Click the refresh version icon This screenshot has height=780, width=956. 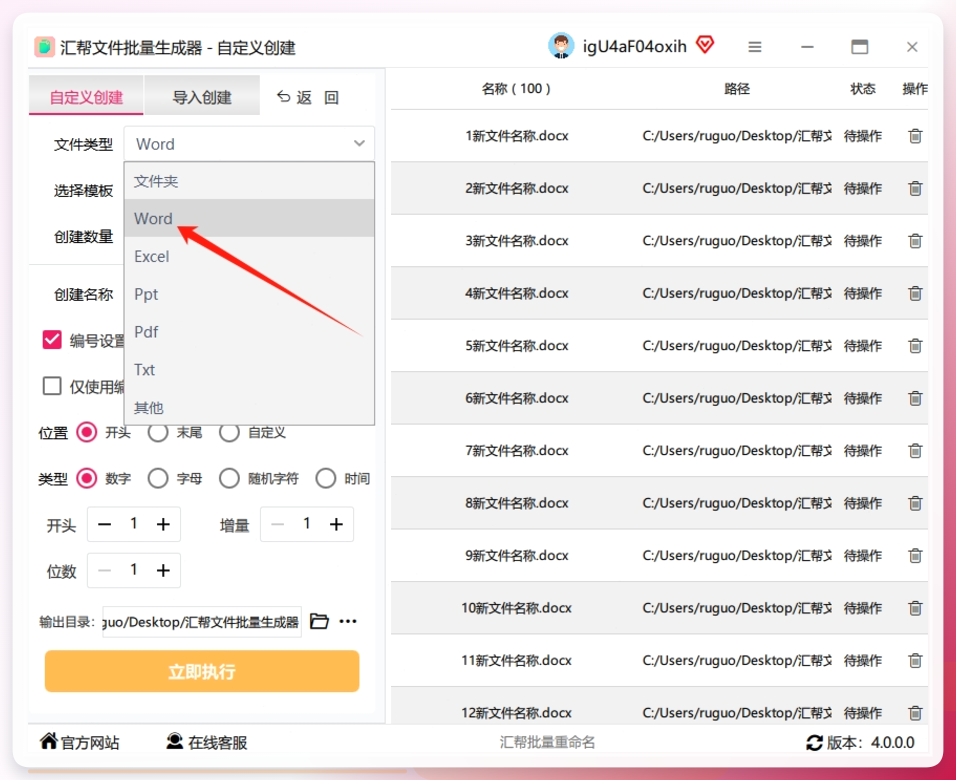(814, 743)
